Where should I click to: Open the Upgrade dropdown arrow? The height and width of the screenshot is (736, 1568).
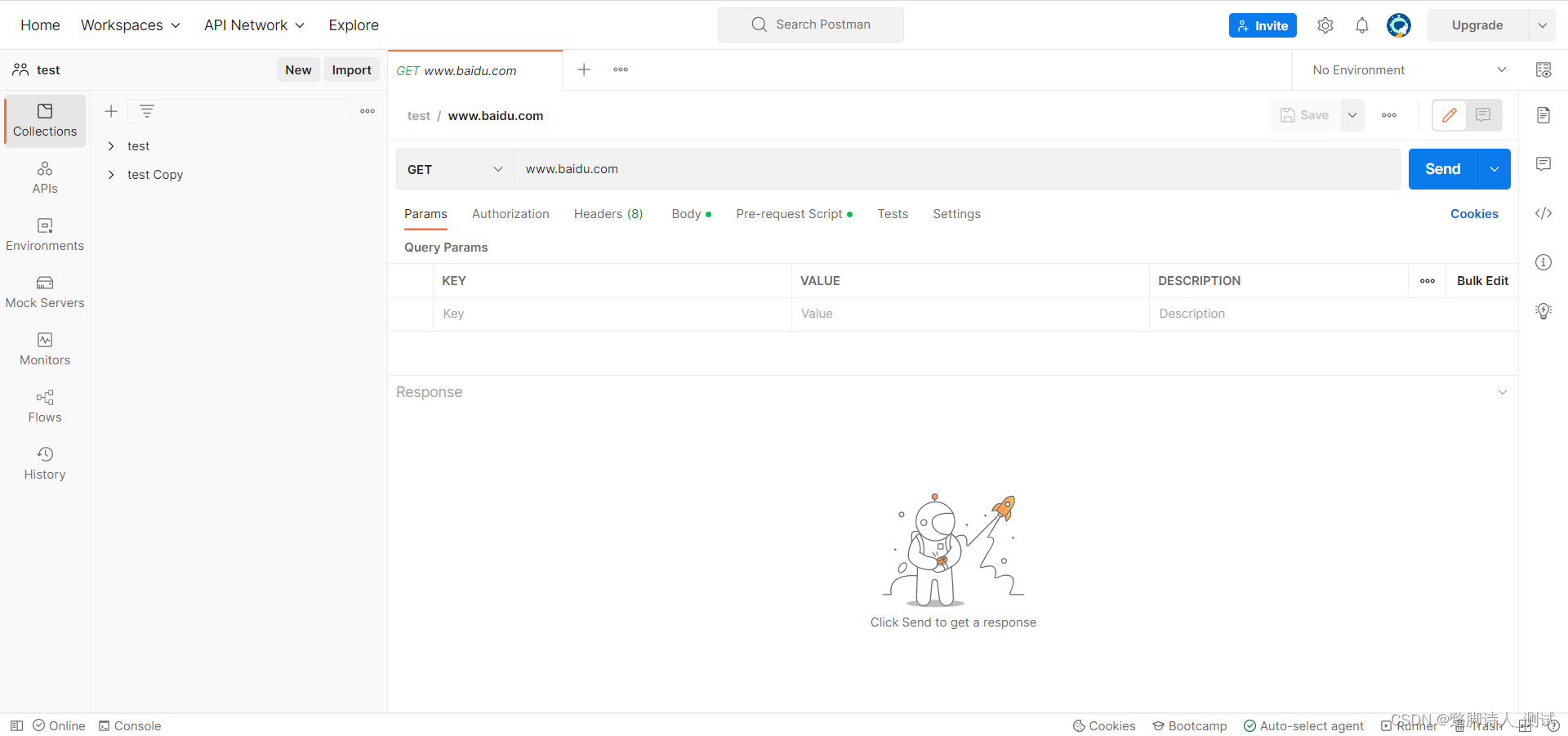pyautogui.click(x=1542, y=25)
